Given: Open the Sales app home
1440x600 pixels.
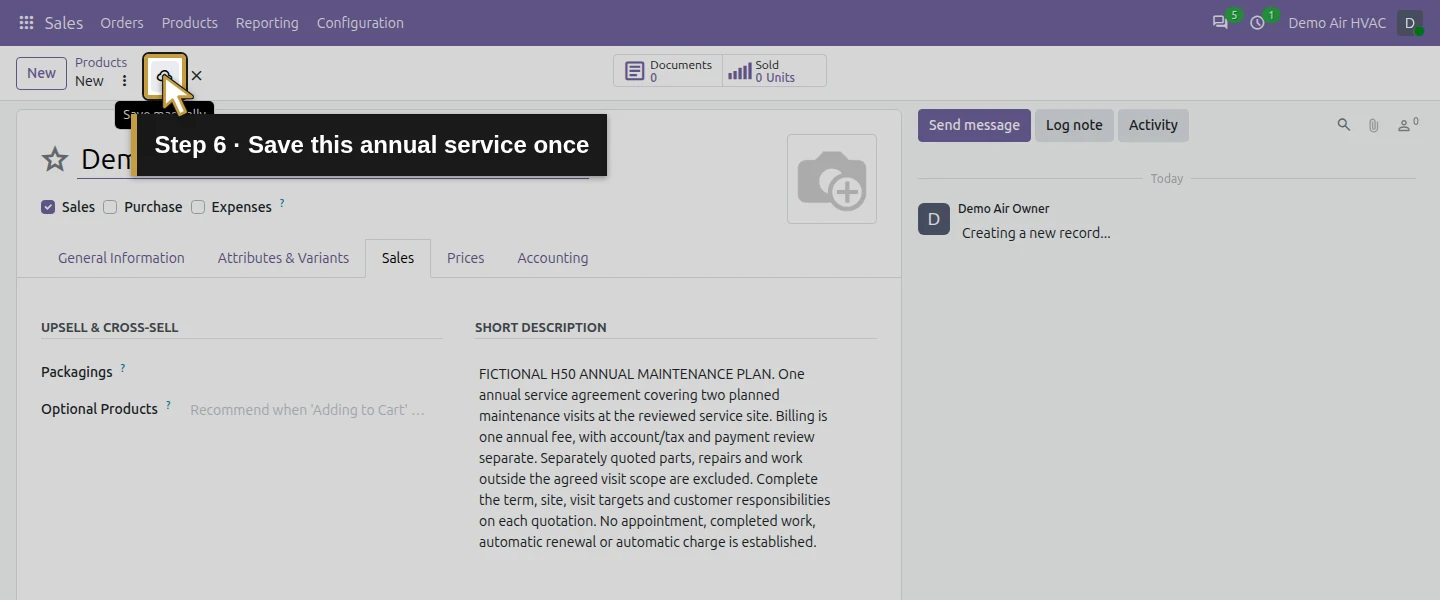Looking at the screenshot, I should pyautogui.click(x=64, y=23).
